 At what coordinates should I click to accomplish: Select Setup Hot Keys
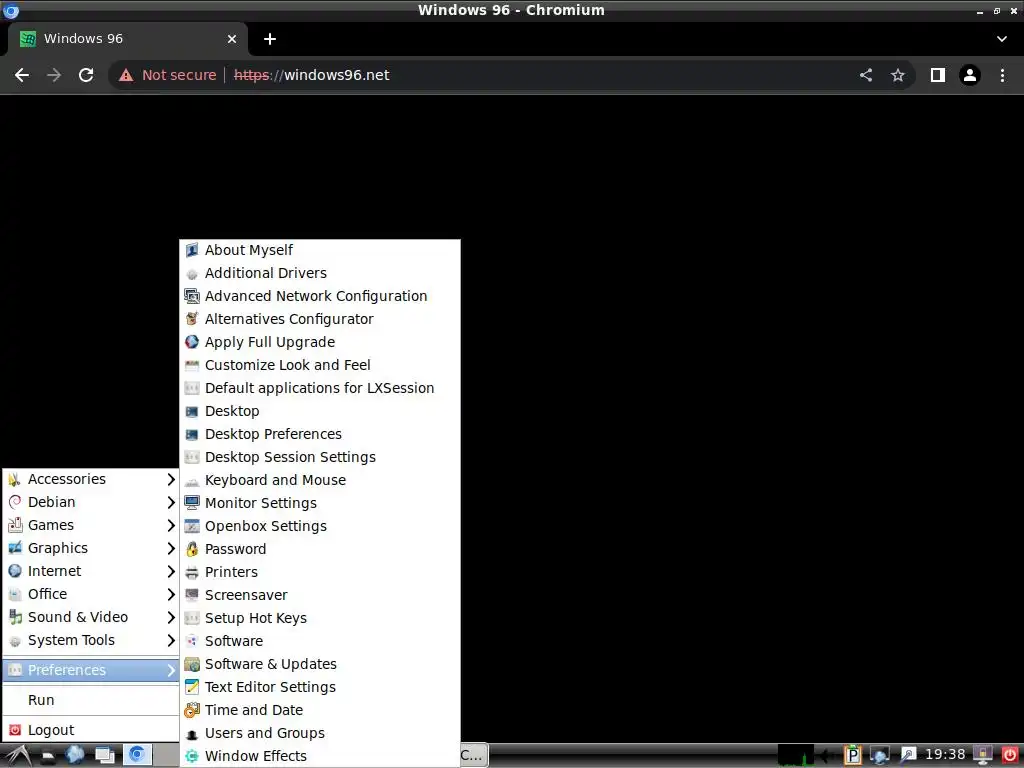click(320, 618)
